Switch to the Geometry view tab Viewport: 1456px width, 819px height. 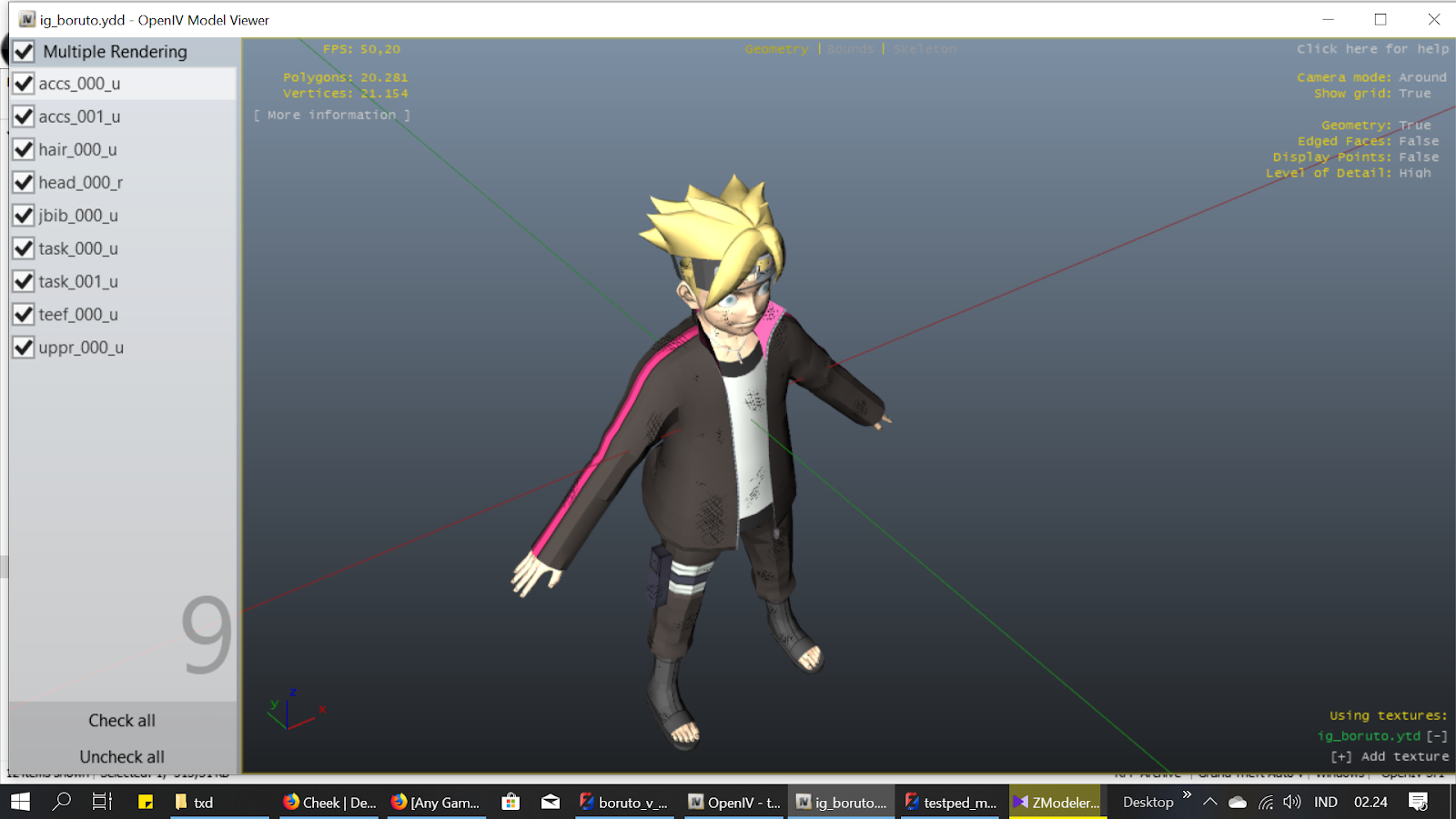pos(776,49)
